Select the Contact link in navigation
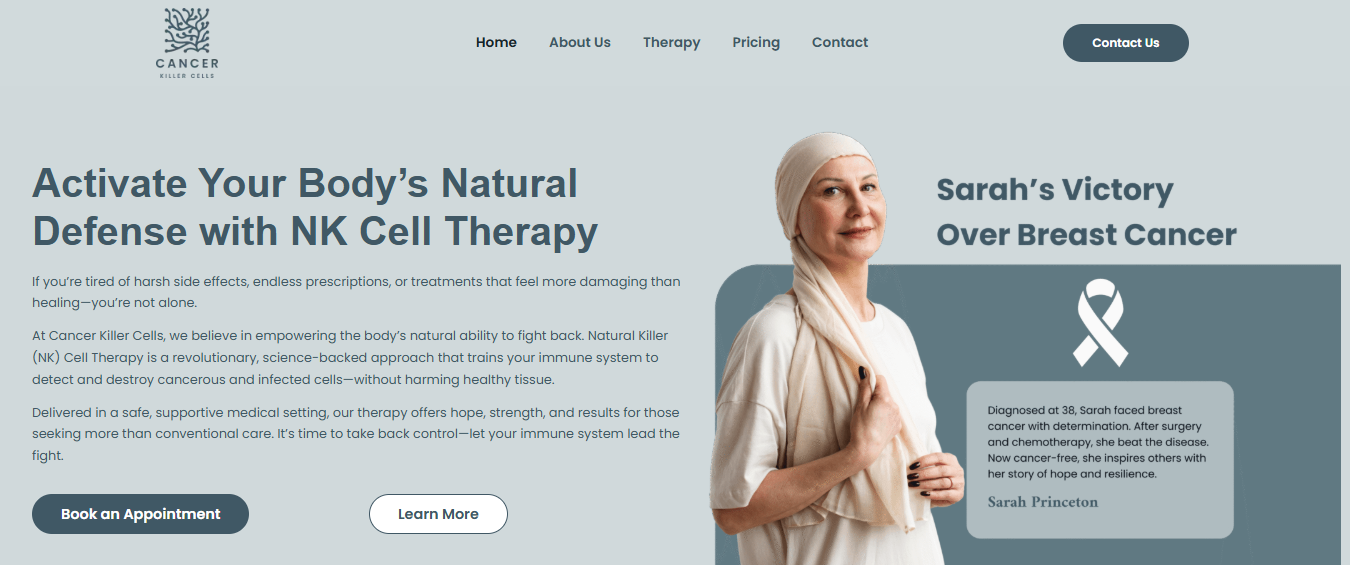Image resolution: width=1350 pixels, height=565 pixels. tap(840, 42)
